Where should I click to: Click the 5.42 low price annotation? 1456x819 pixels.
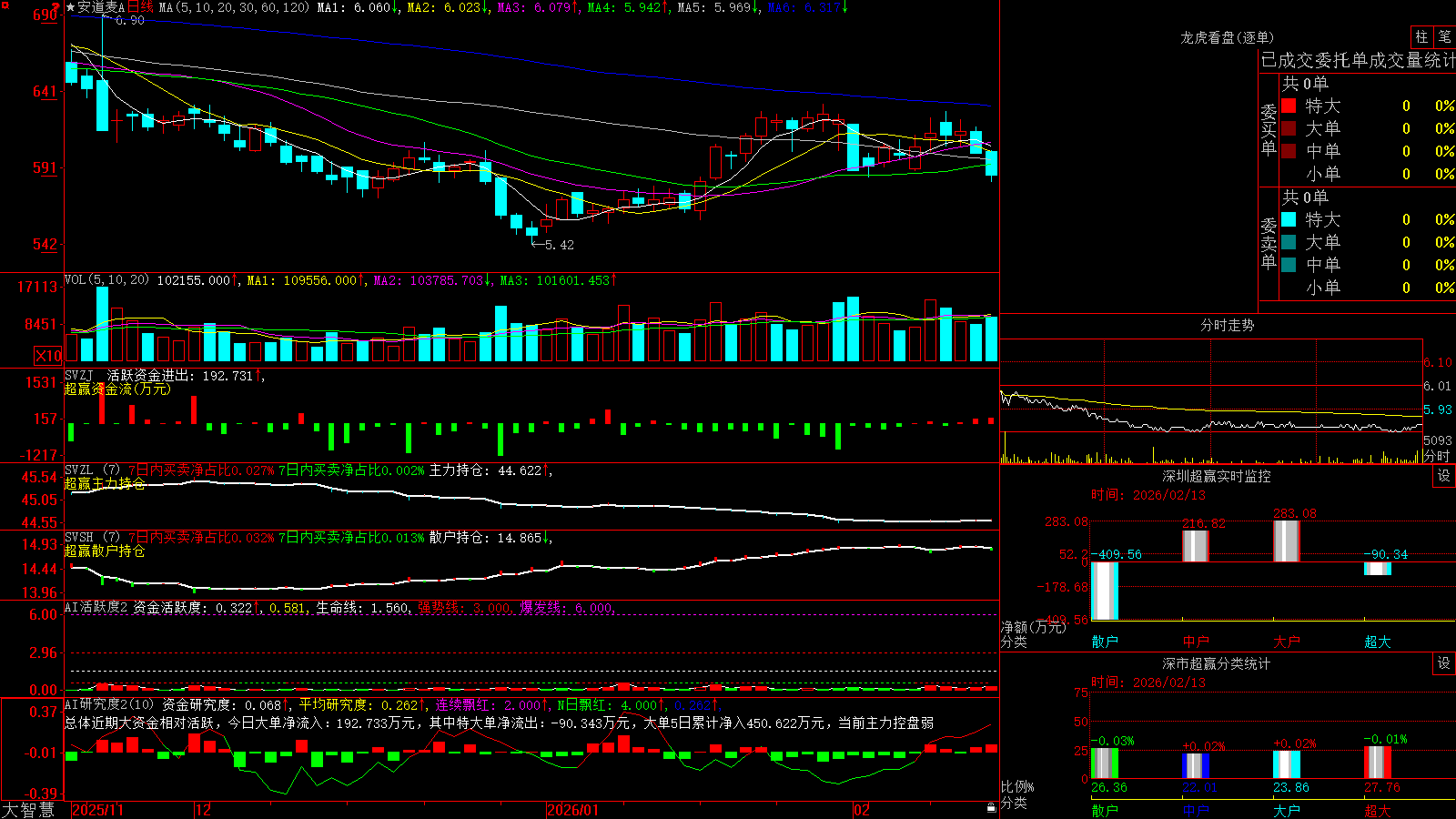click(559, 245)
